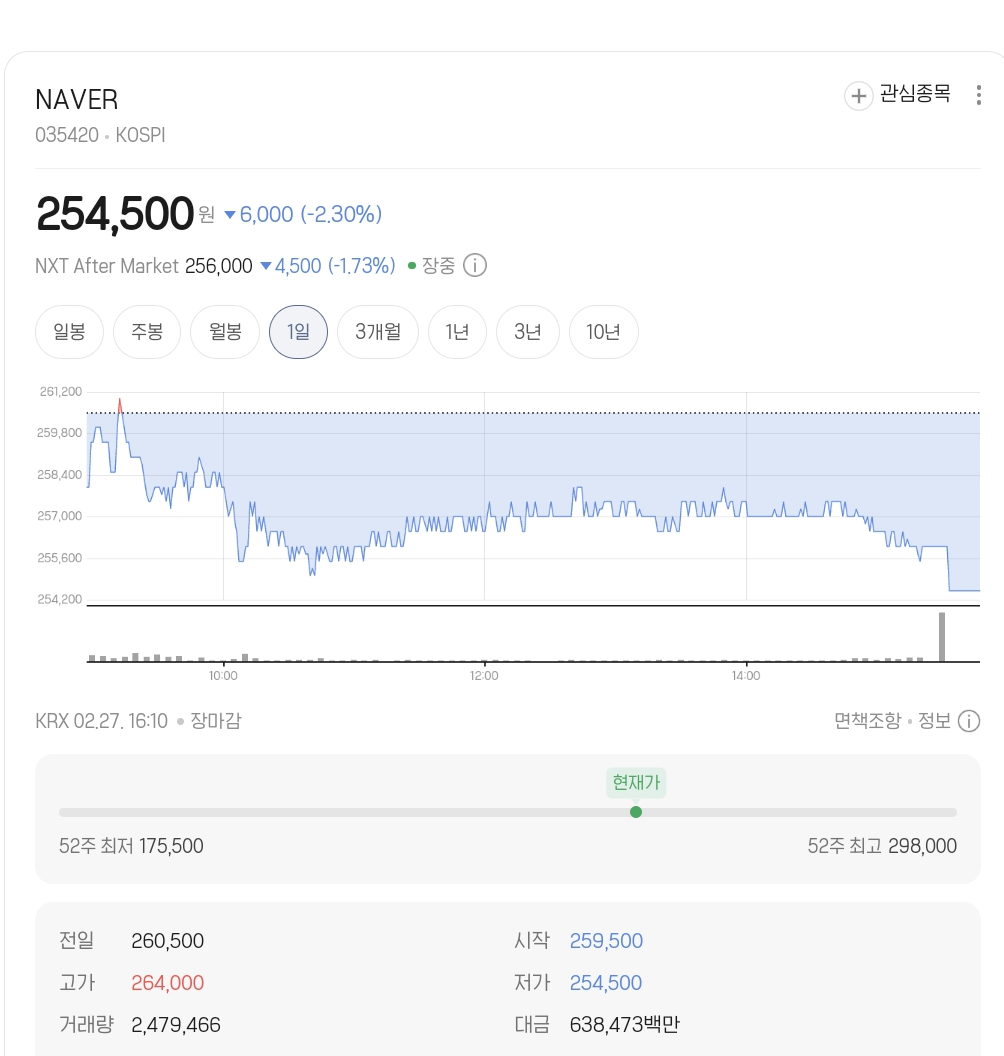Click the green 현재가 marker dot
Screen dimensions: 1004x1056
pos(636,812)
